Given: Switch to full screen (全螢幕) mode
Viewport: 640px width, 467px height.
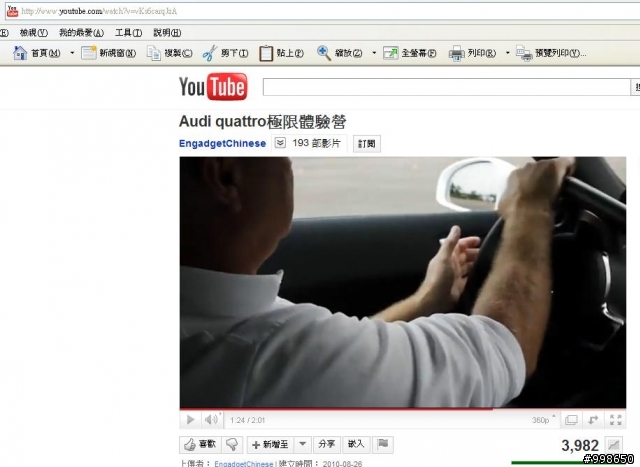Looking at the screenshot, I should pos(409,53).
